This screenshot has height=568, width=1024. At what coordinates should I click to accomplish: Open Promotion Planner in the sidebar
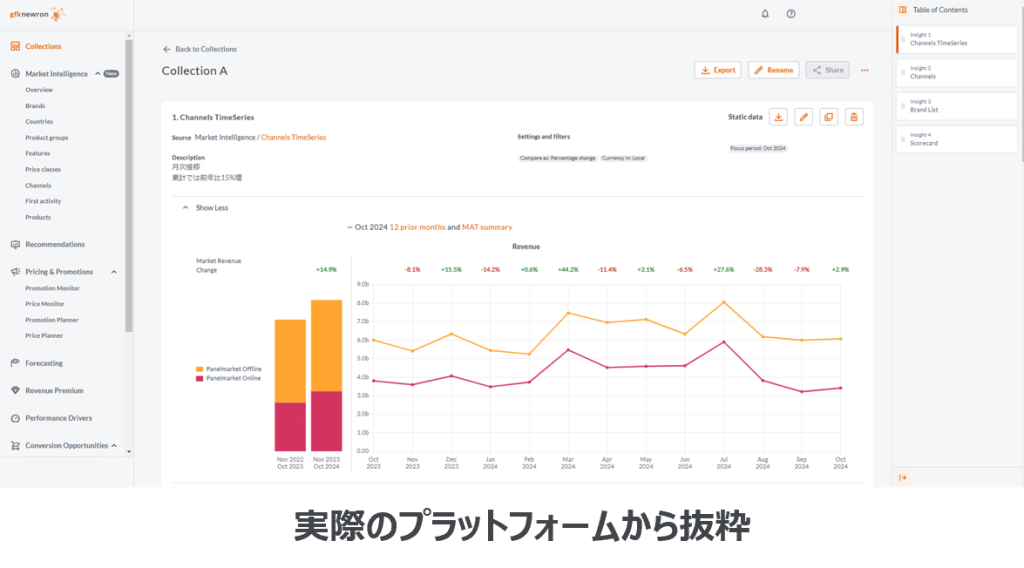pyautogui.click(x=52, y=320)
